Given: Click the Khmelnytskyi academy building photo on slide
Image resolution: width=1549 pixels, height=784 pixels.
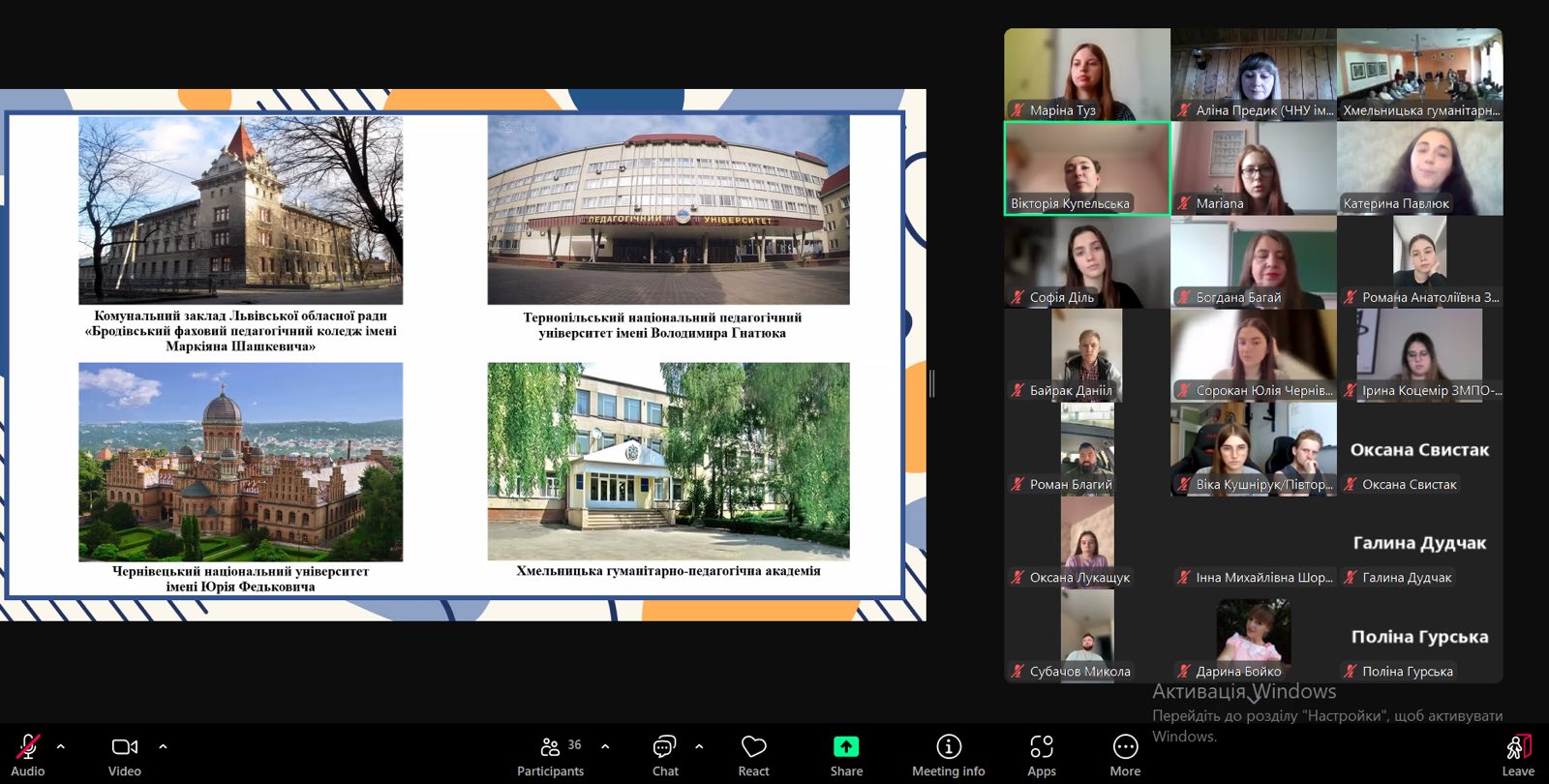Looking at the screenshot, I should click(x=668, y=462).
